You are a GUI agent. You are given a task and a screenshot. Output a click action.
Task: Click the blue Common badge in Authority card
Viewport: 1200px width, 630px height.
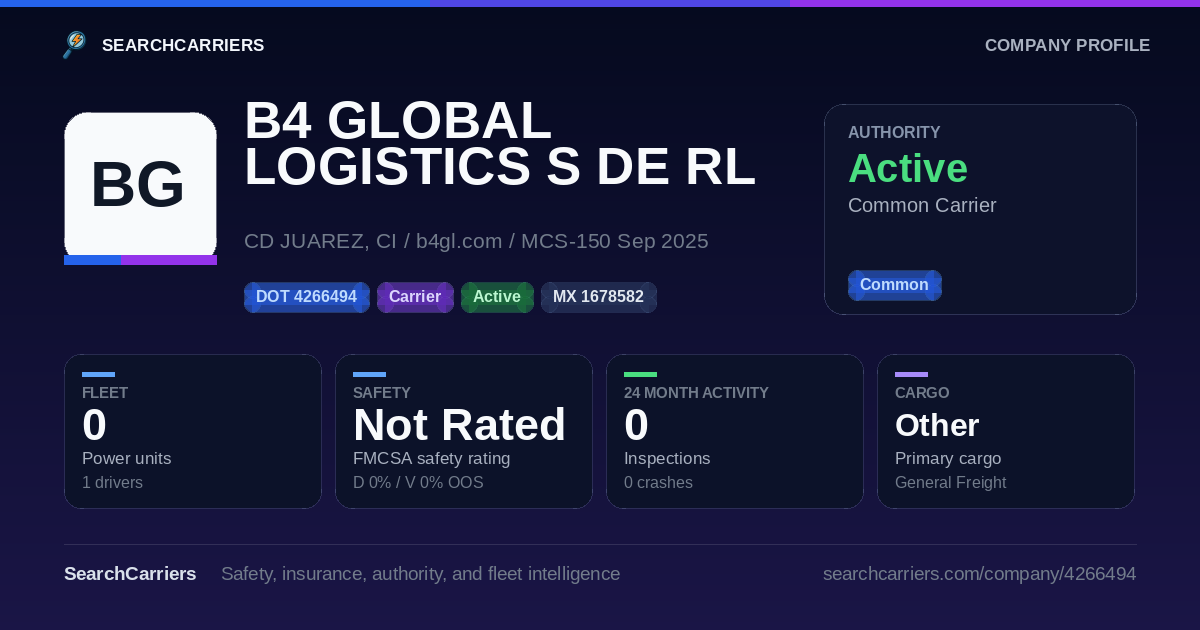(x=894, y=285)
